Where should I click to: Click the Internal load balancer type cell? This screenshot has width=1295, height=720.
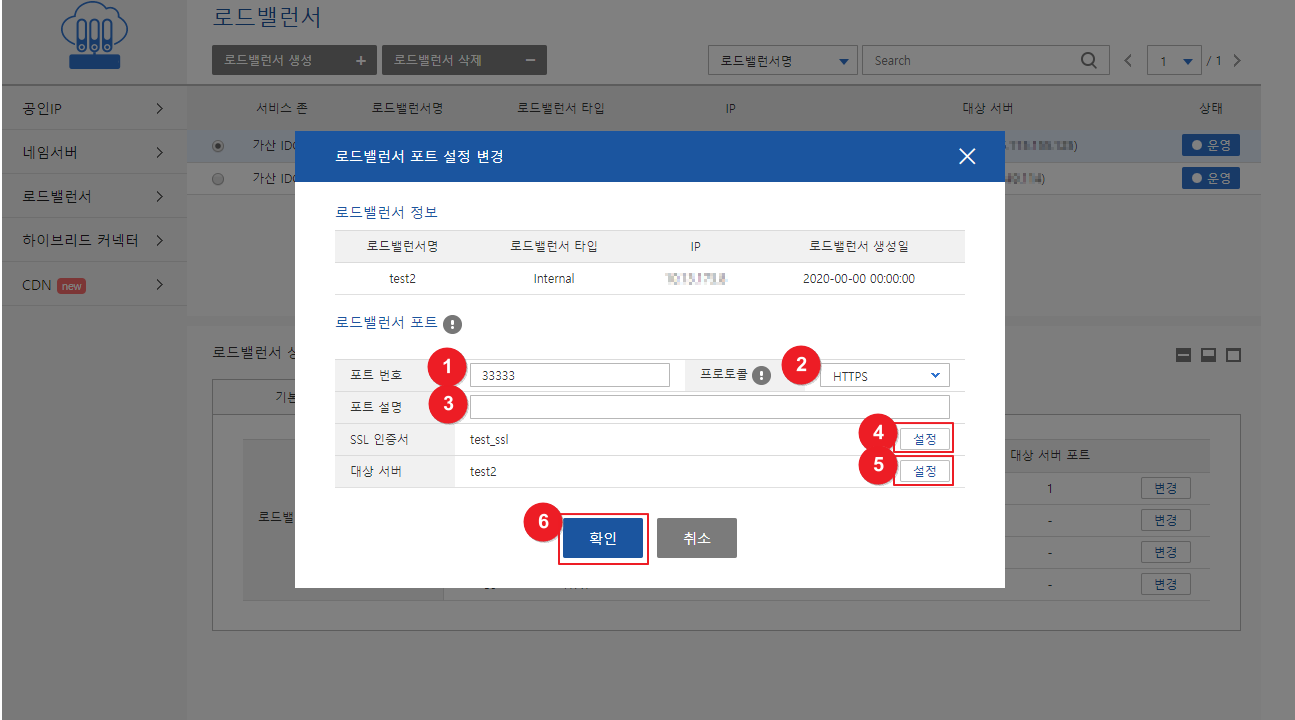pyautogui.click(x=554, y=279)
